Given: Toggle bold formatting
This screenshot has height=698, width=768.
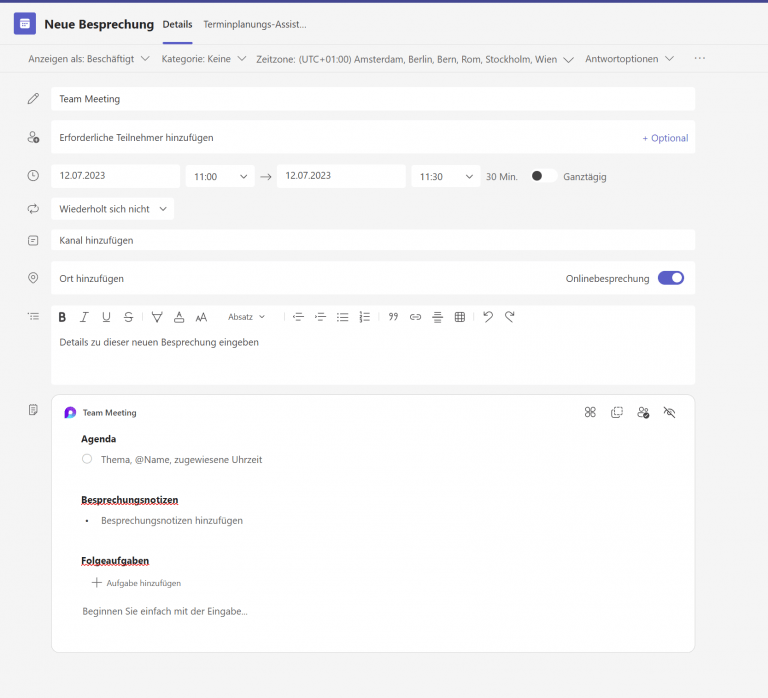Looking at the screenshot, I should [62, 317].
